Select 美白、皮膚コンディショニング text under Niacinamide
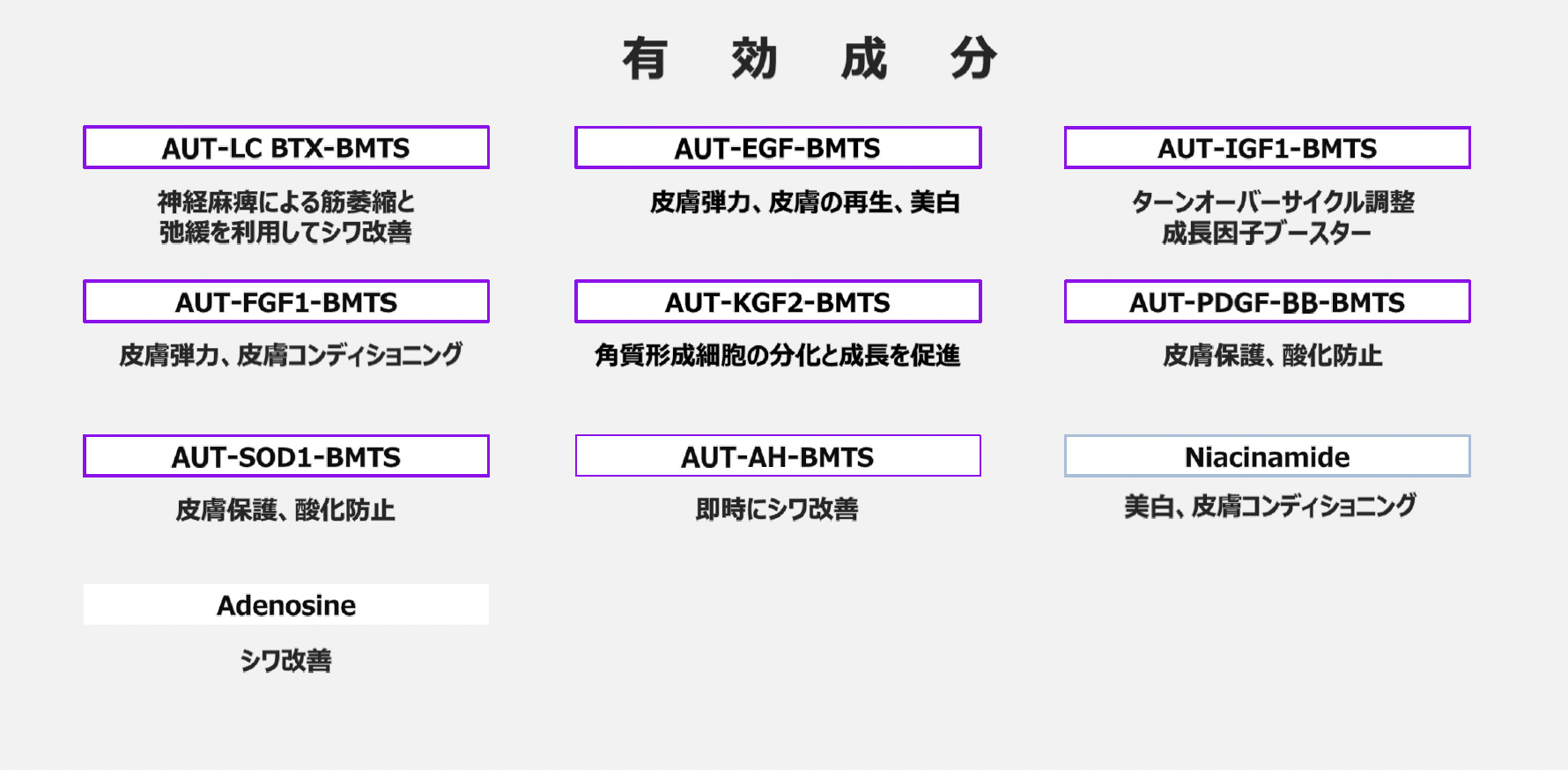Viewport: 1568px width, 770px height. pyautogui.click(x=1270, y=507)
